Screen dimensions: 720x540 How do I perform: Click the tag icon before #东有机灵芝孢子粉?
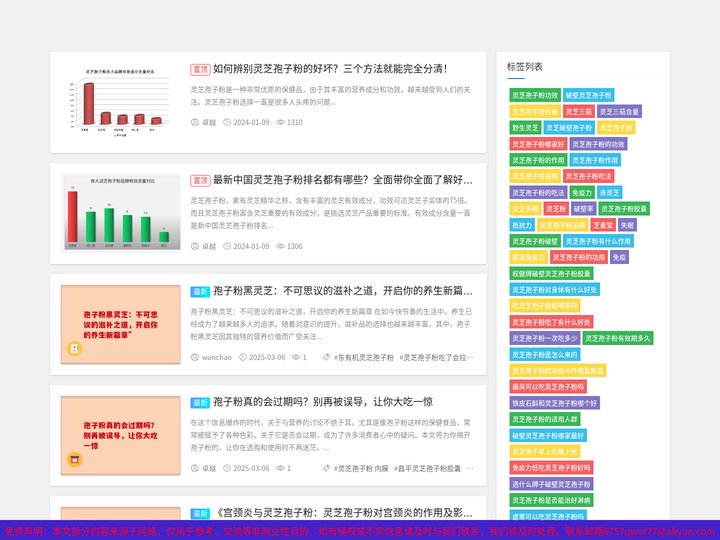point(326,357)
